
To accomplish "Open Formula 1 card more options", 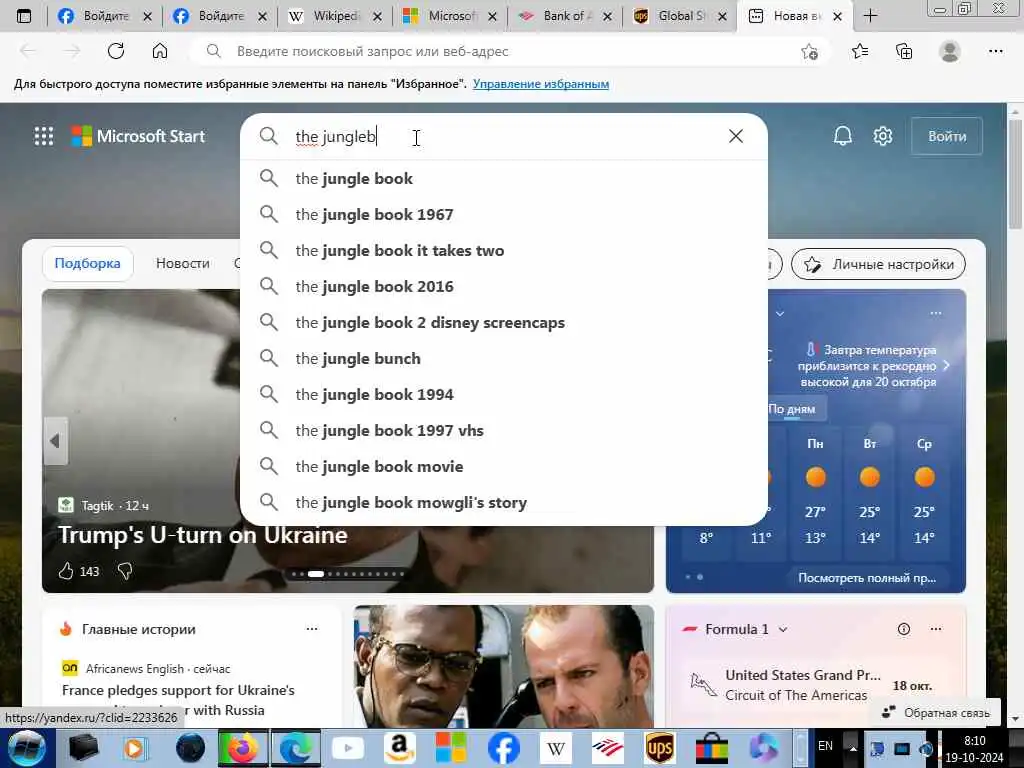I will pyautogui.click(x=936, y=629).
